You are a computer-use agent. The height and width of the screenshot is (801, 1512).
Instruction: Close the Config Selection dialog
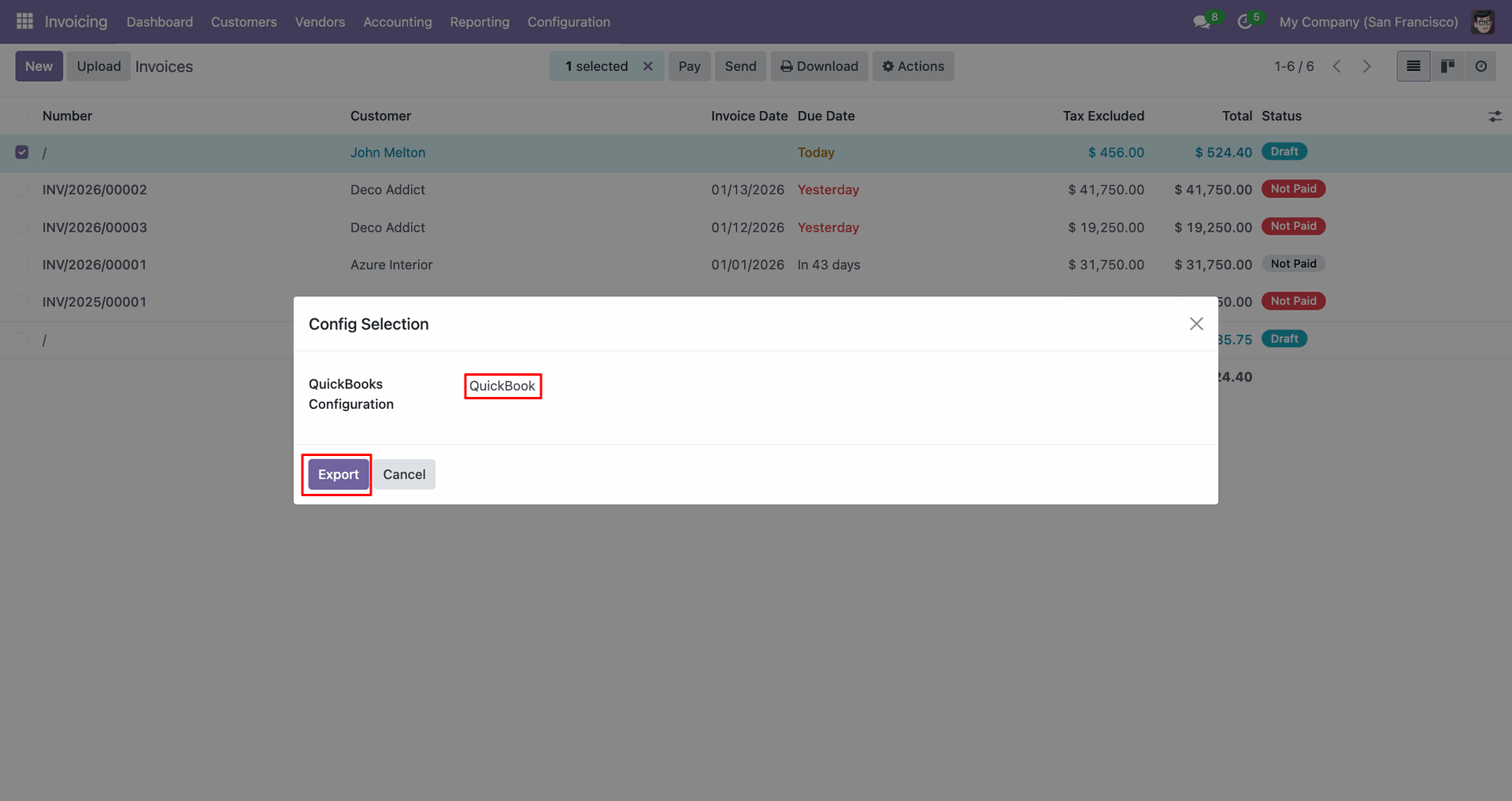click(1196, 324)
